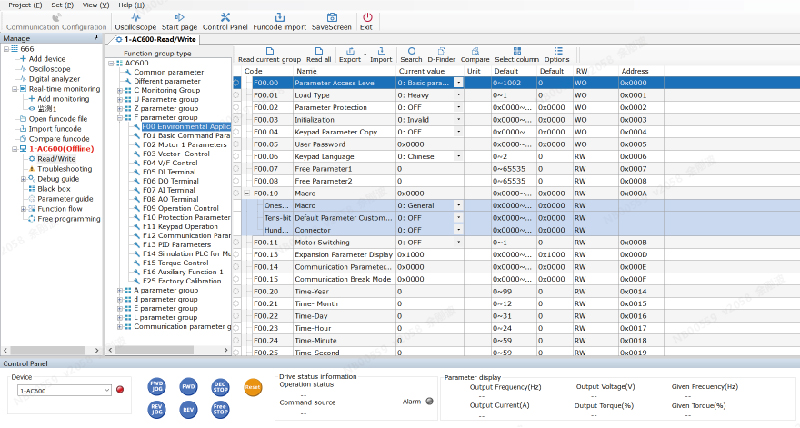Pin the Manage panel
This screenshot has height=428, width=800.
(x=96, y=38)
